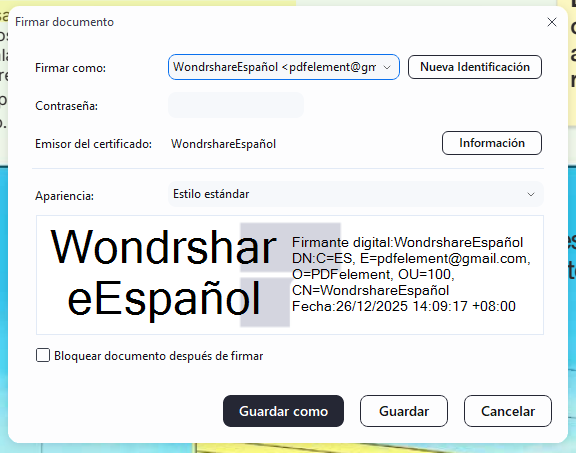The width and height of the screenshot is (576, 453).
Task: Click the Firmante digital:WondrshareEspañol line
Action: [407, 242]
